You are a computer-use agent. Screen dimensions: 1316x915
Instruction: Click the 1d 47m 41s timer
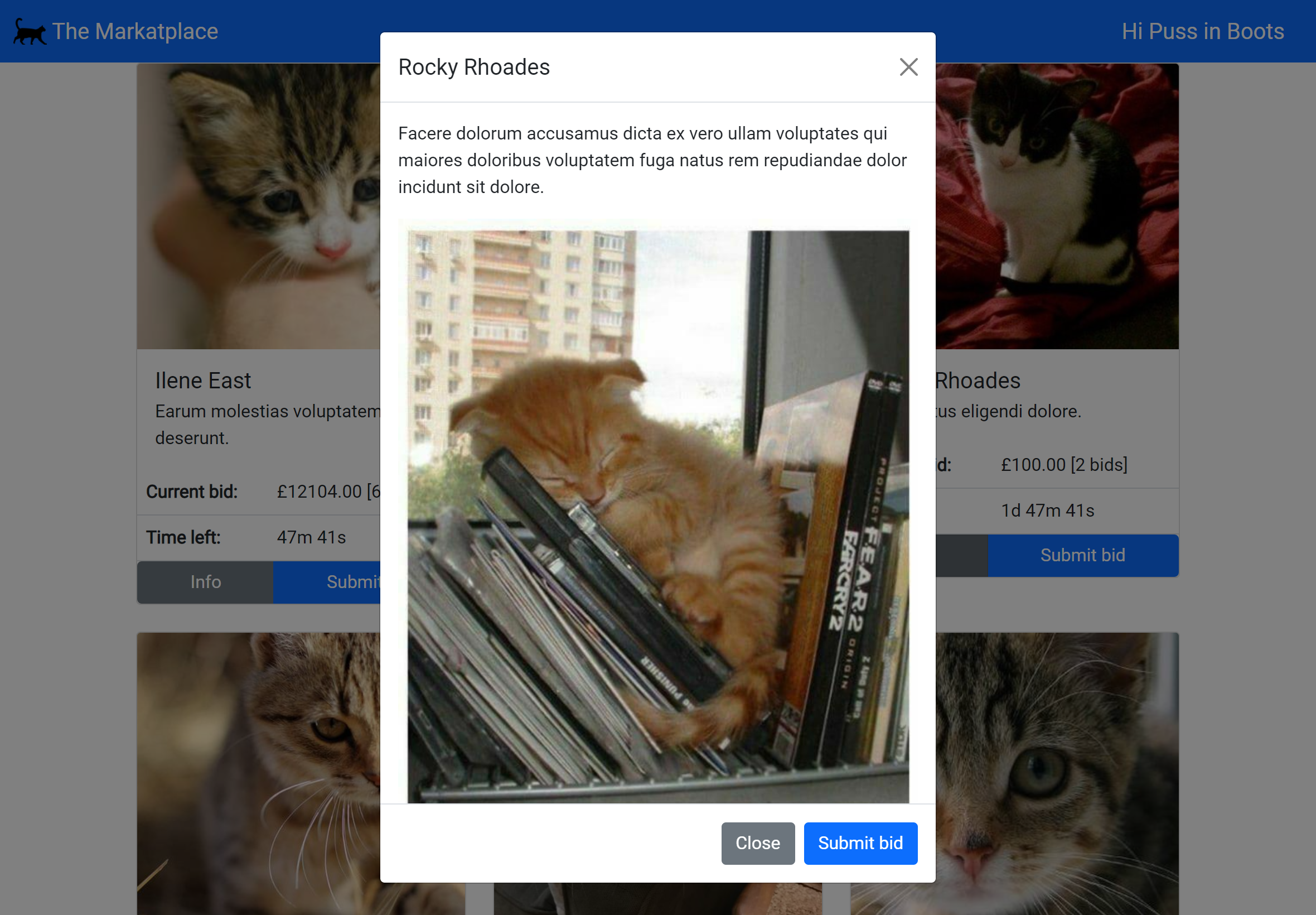pos(1047,511)
